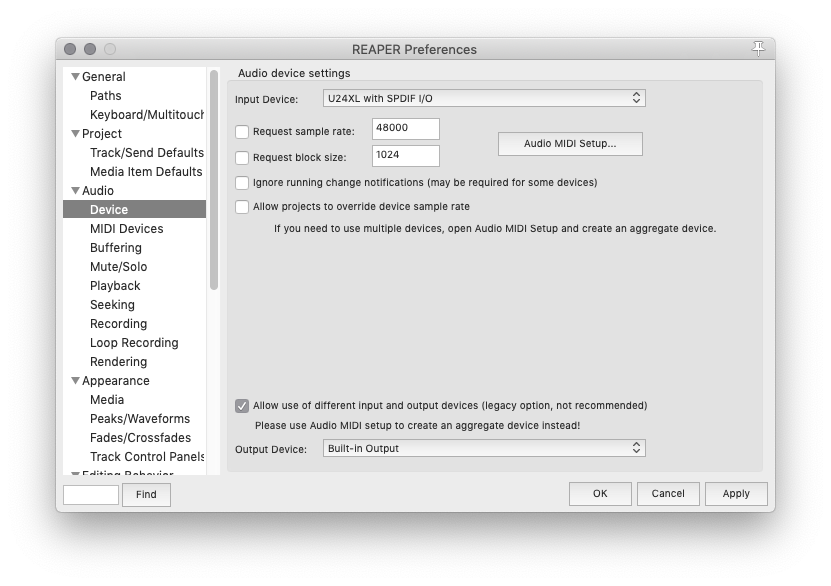This screenshot has width=831, height=586.
Task: Open Fades/Crossfades settings
Action: 140,438
